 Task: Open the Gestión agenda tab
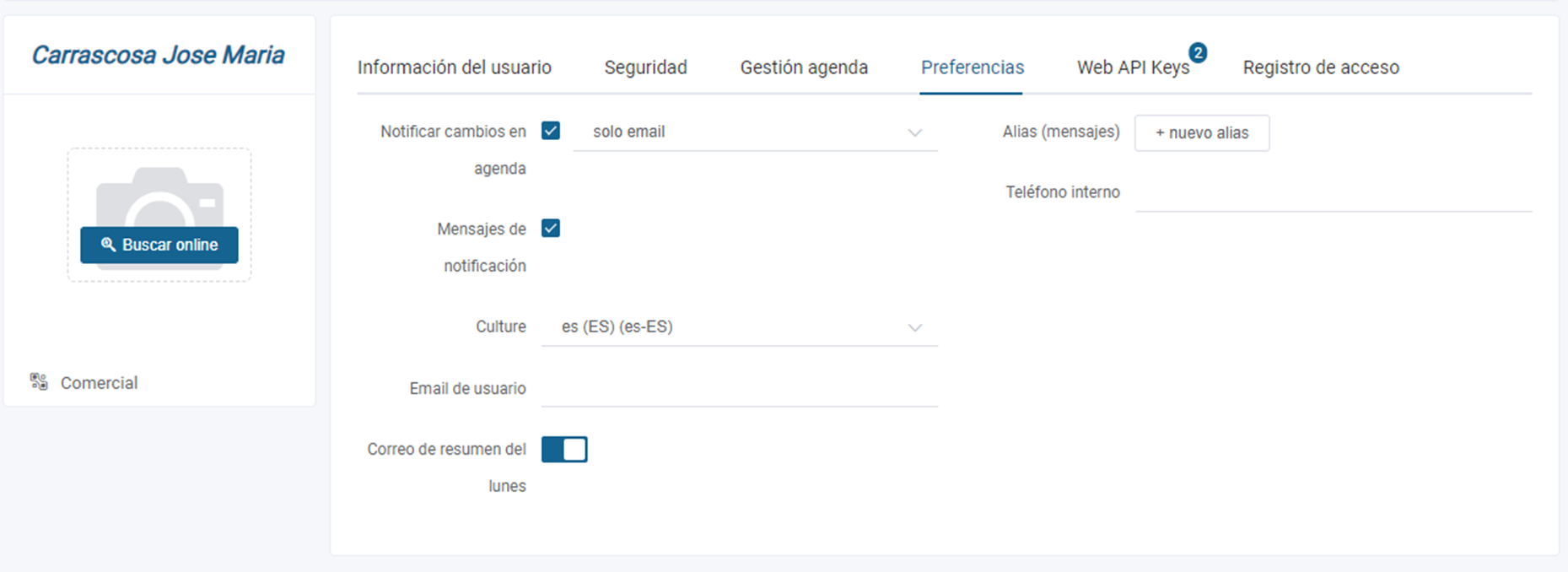[x=804, y=67]
